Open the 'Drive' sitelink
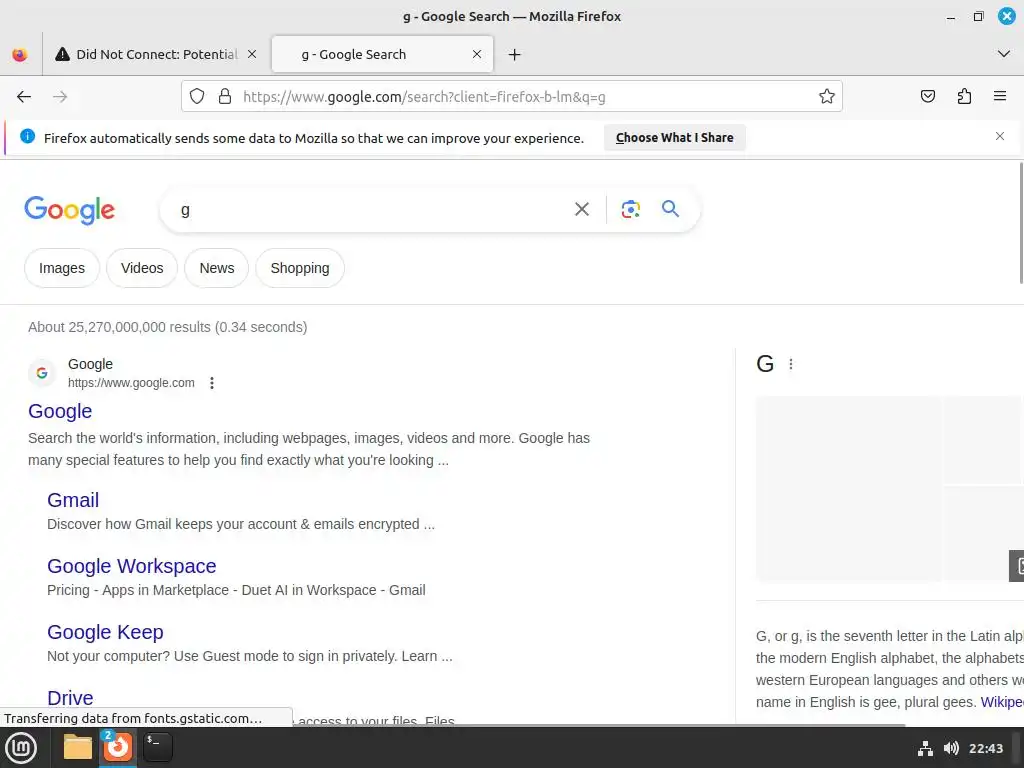The image size is (1024, 768). [x=70, y=697]
